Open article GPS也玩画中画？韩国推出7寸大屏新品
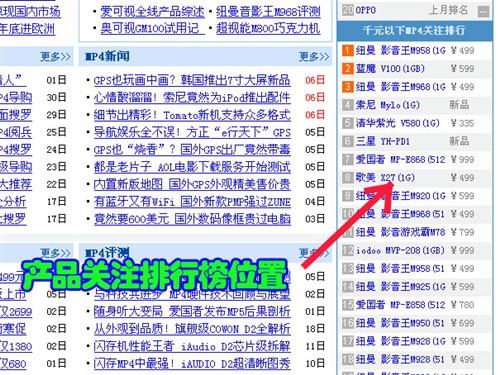500x375 pixels. point(192,80)
